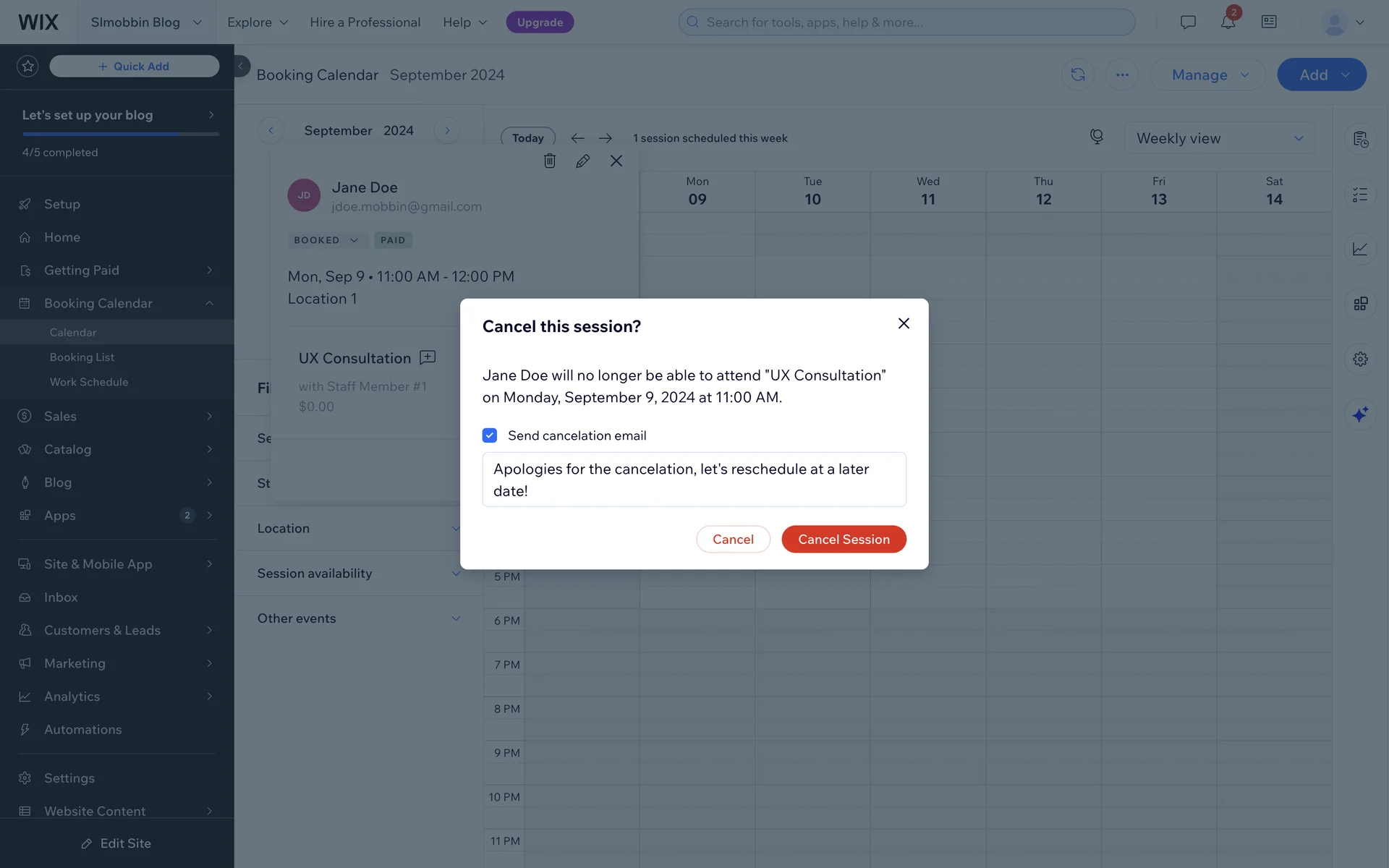Open the three-dot more actions button
Screen dimensions: 1389x868
point(1122,75)
